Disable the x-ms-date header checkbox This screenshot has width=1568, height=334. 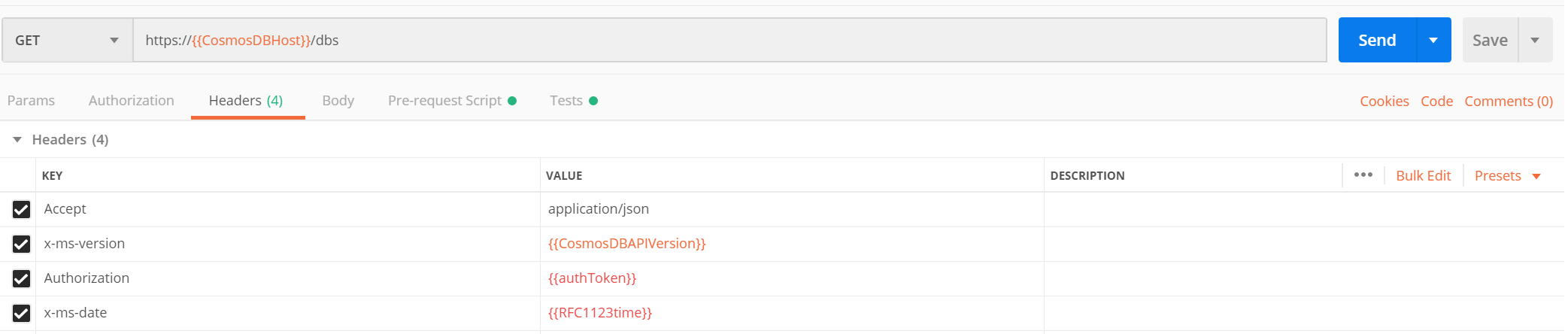pyautogui.click(x=21, y=313)
